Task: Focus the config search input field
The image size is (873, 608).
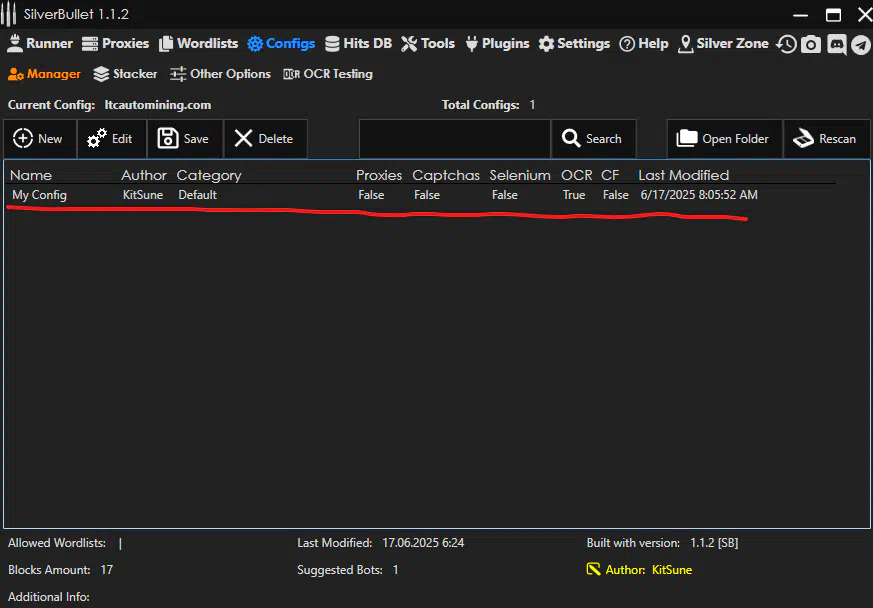Action: pos(455,139)
